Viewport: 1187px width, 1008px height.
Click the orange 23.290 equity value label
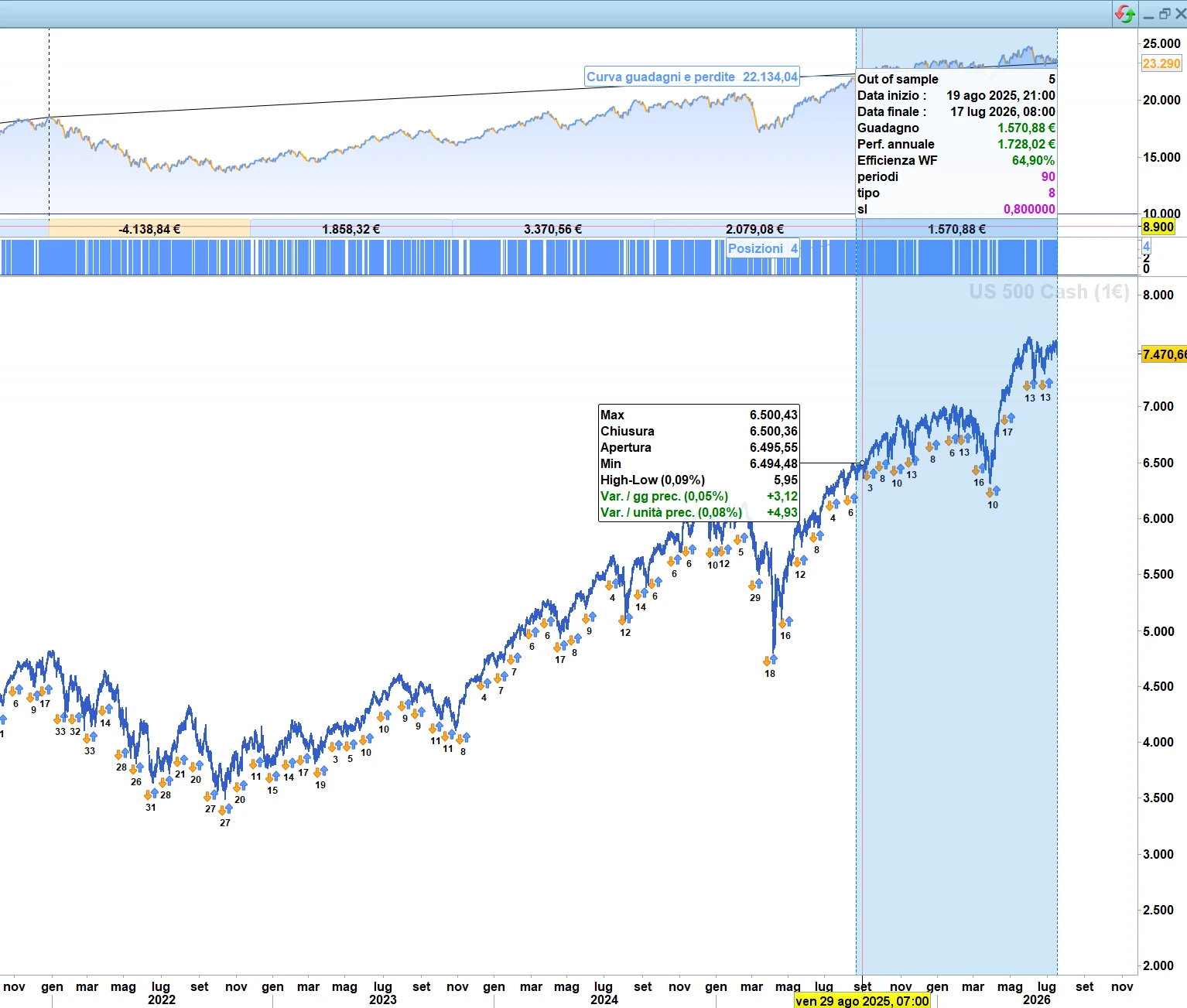[1161, 63]
